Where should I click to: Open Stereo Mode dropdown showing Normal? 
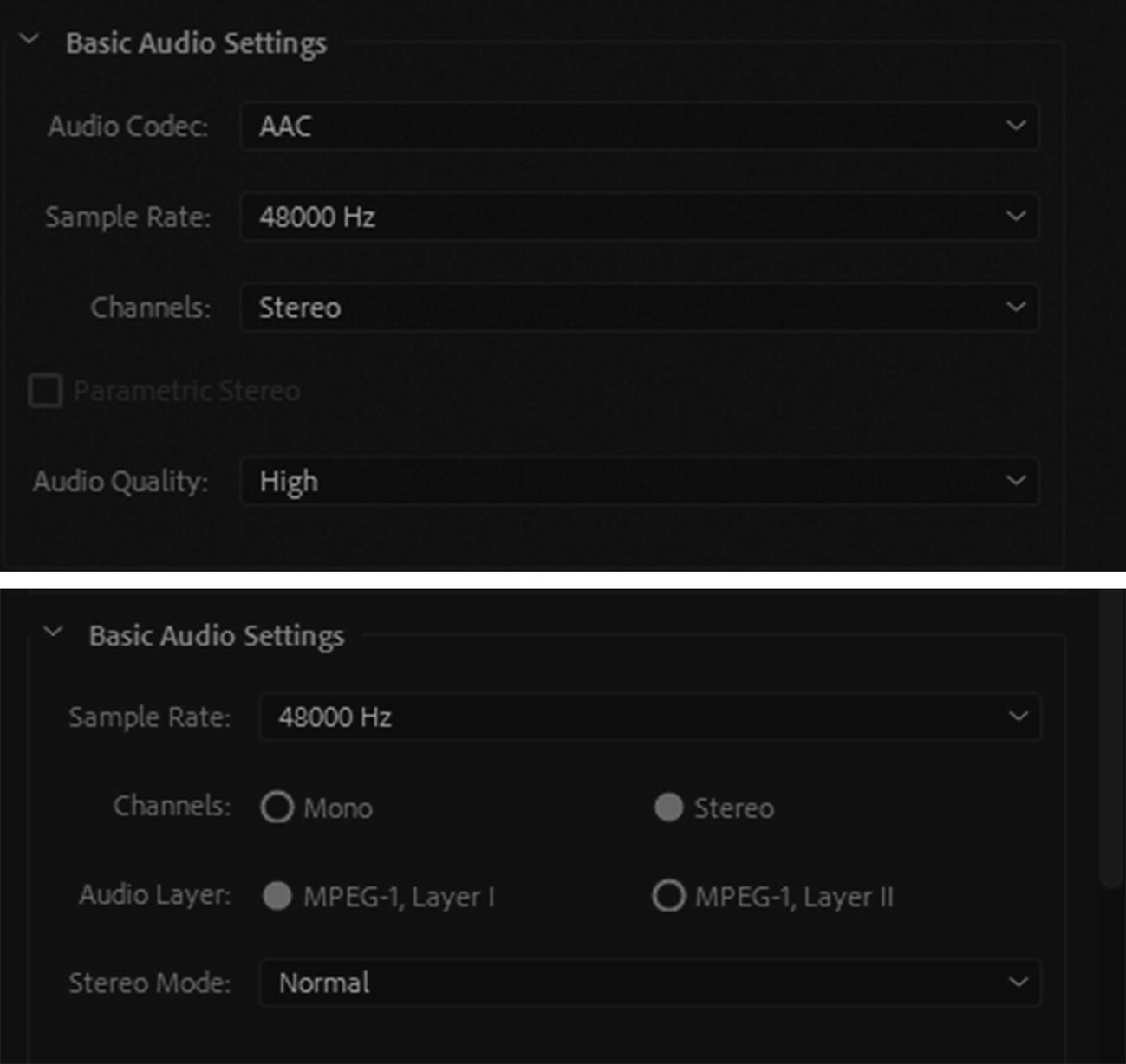[648, 983]
